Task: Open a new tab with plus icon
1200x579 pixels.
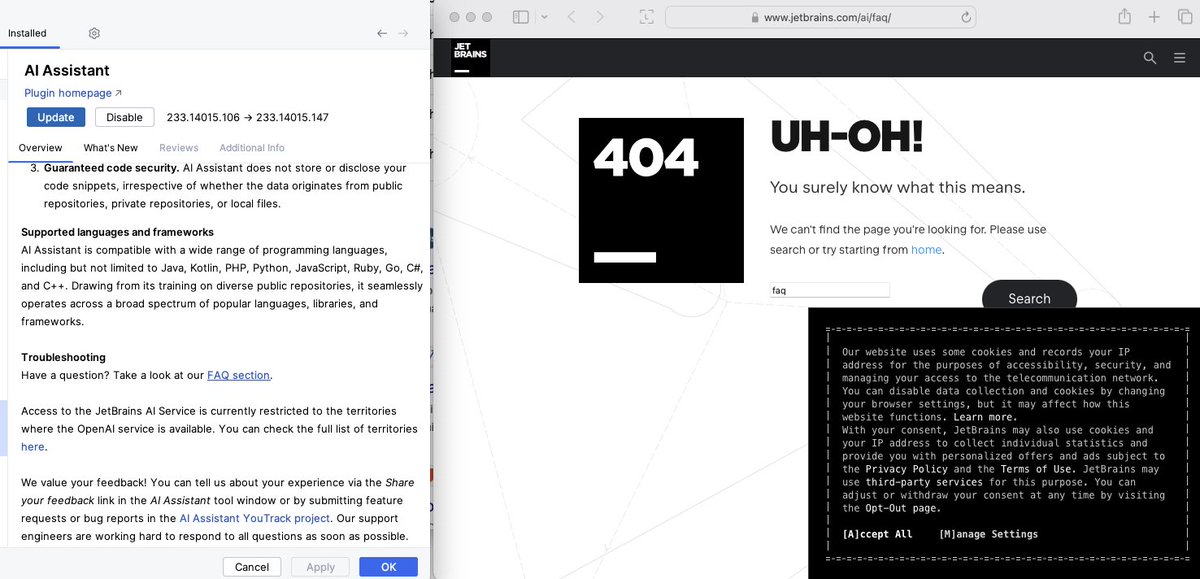Action: pyautogui.click(x=1155, y=17)
